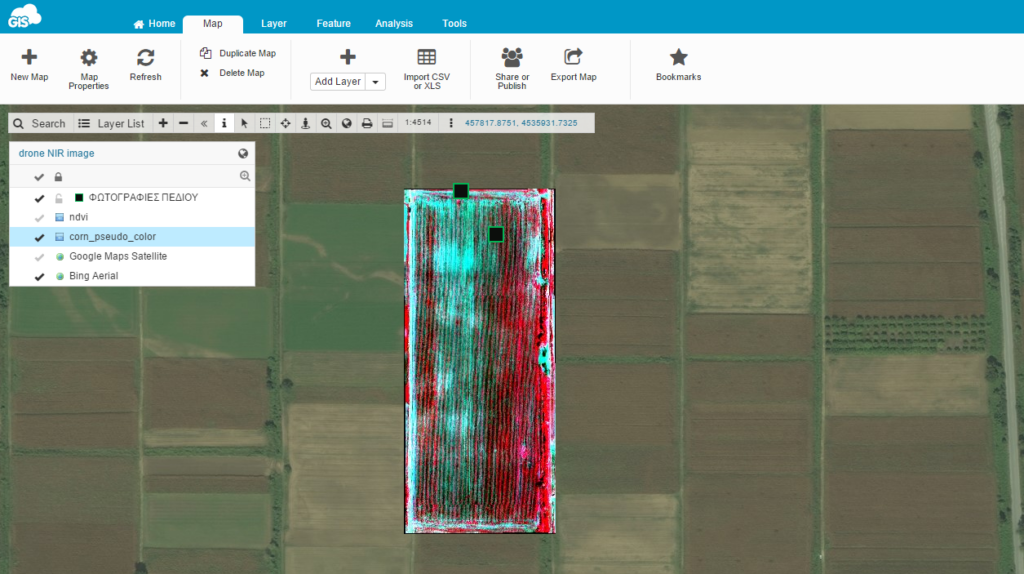Viewport: 1024px width, 574px height.
Task: Create a New Map
Action: tap(29, 65)
